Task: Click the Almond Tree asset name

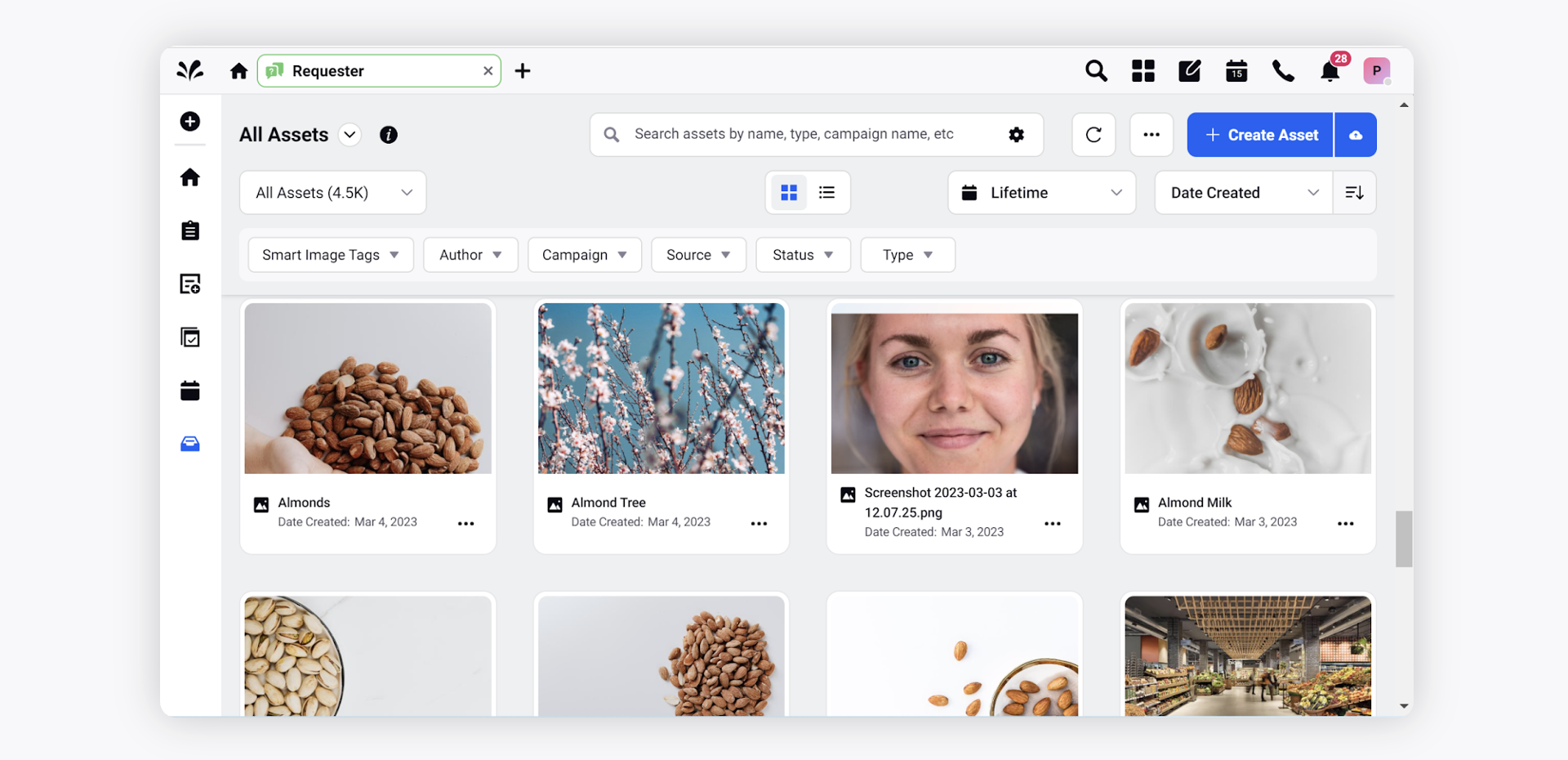Action: point(608,503)
